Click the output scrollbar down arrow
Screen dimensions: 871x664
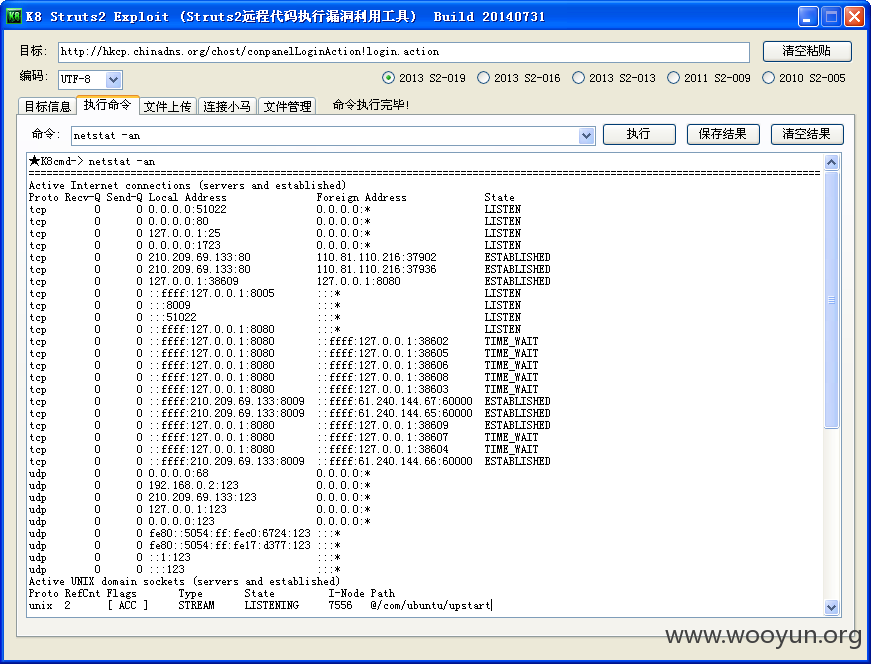(831, 607)
